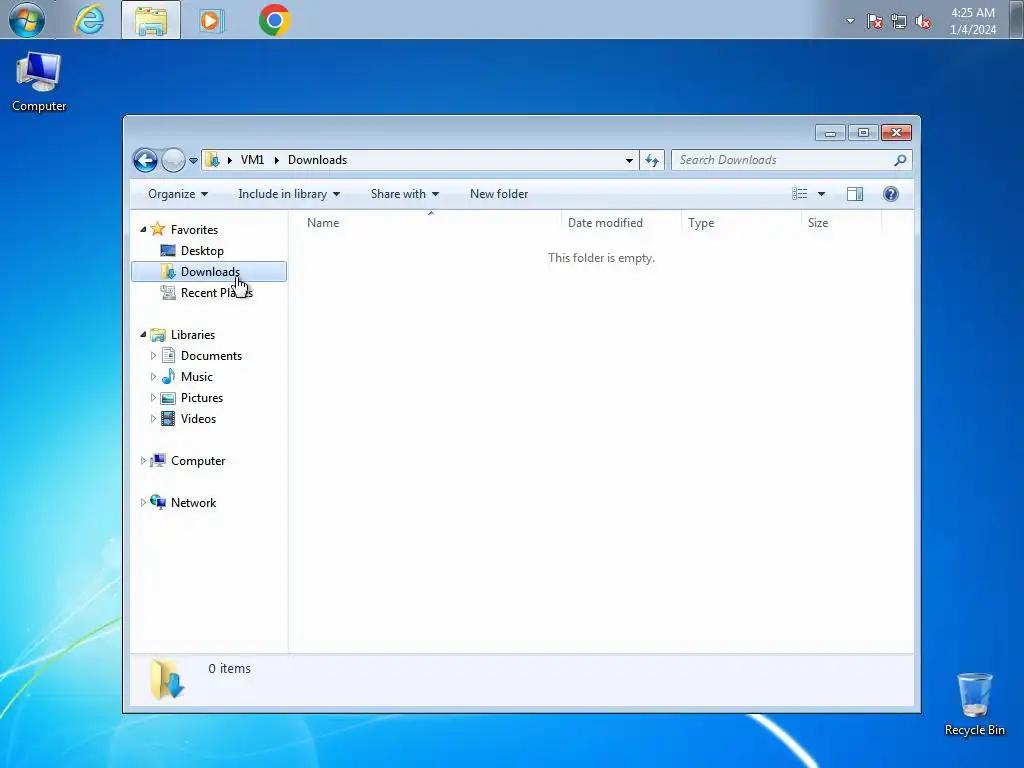Select Computer in navigation pane
This screenshot has height=768, width=1024.
(198, 460)
